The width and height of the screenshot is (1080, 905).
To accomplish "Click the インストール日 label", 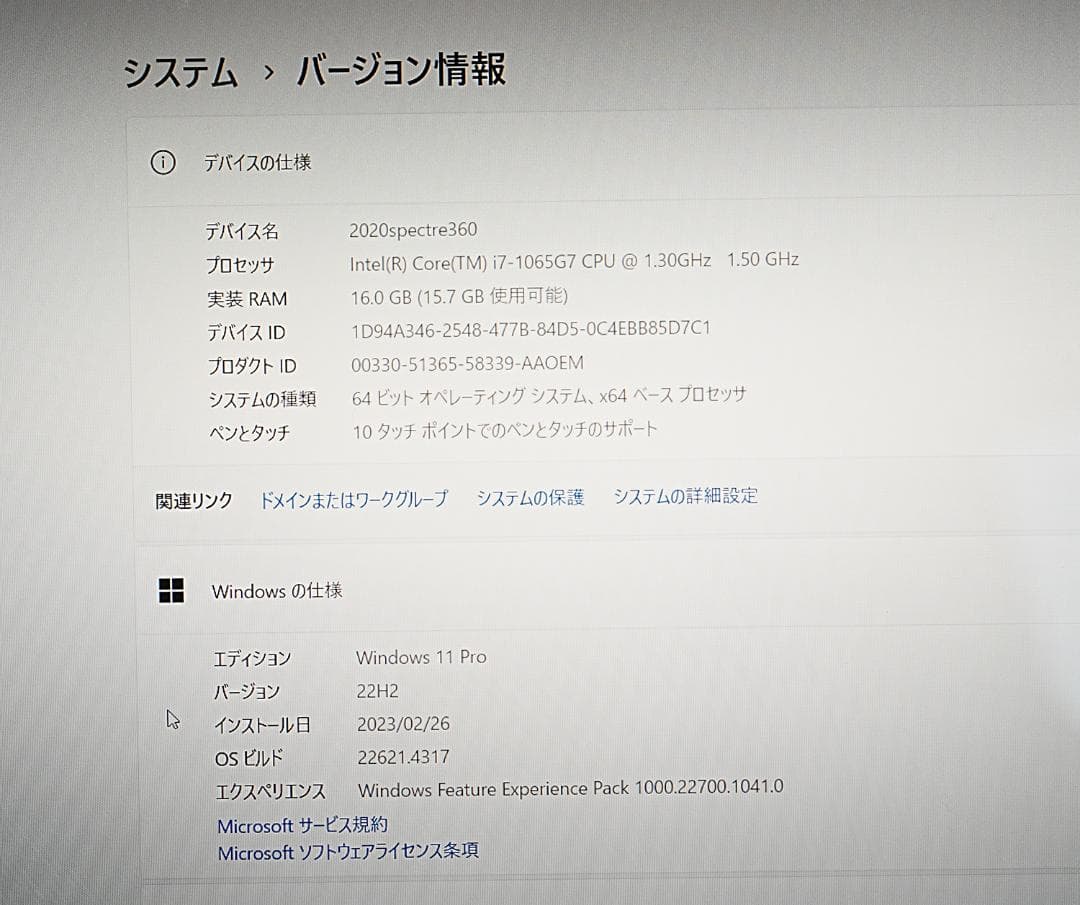I will tap(262, 725).
